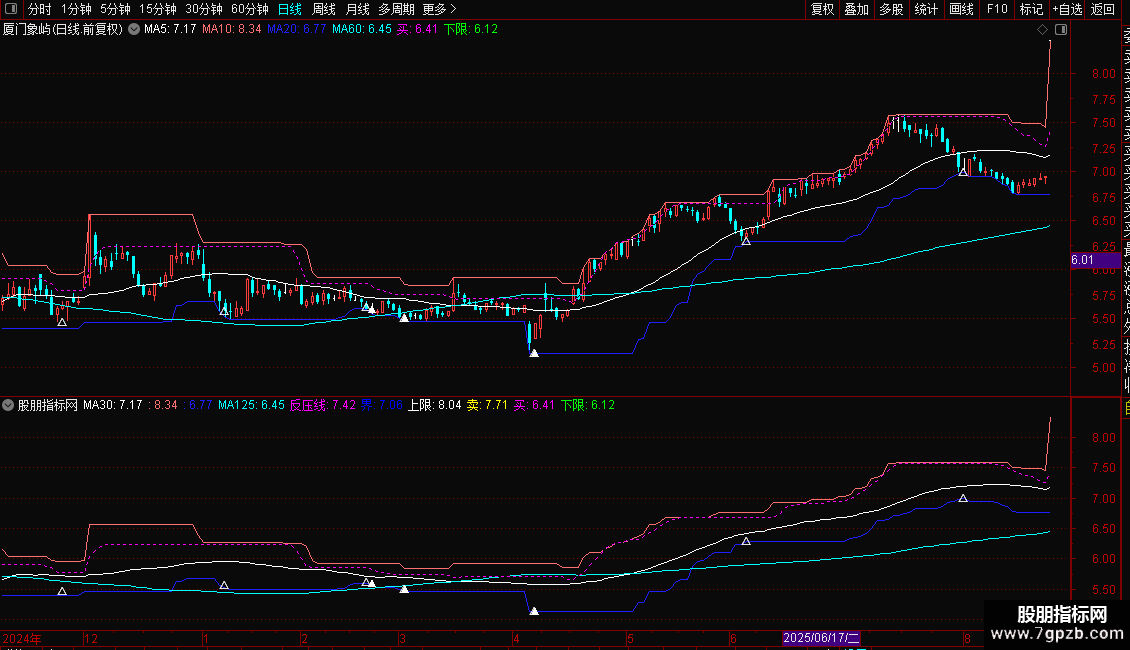
Task: Click the 2025/06/17/二 date marker
Action: point(821,638)
